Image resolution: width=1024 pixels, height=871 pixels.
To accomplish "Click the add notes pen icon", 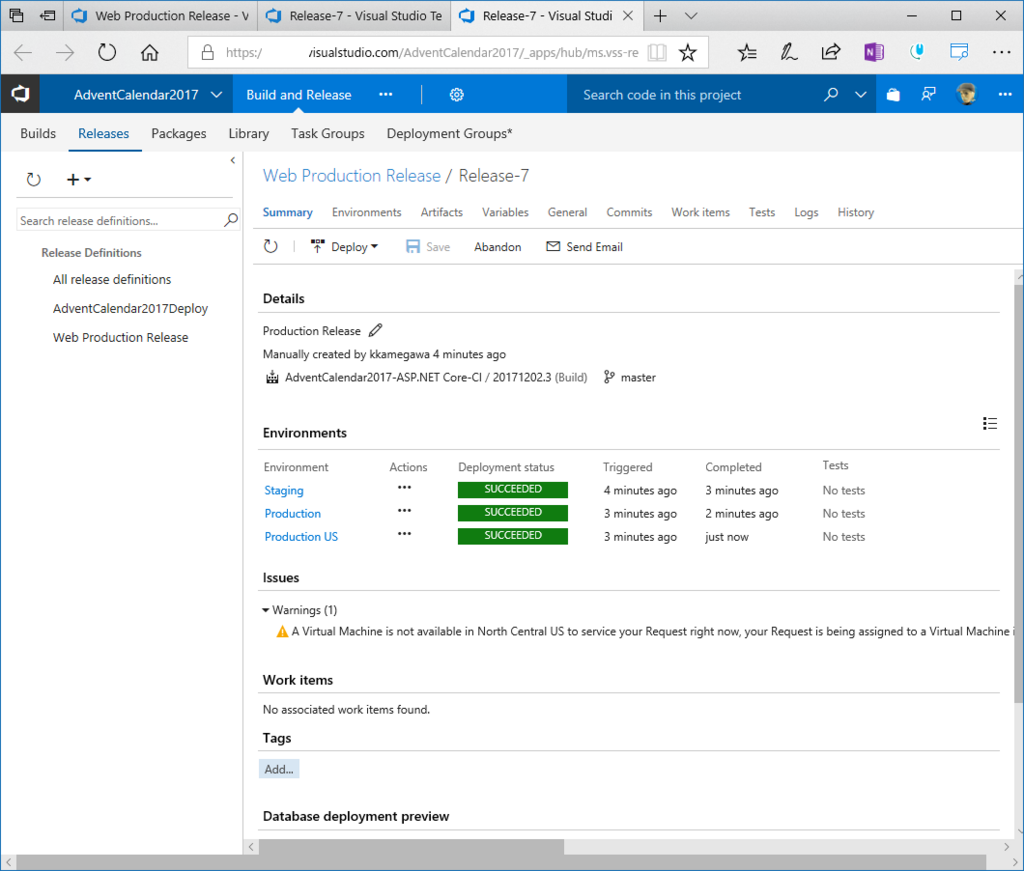I will pos(789,52).
